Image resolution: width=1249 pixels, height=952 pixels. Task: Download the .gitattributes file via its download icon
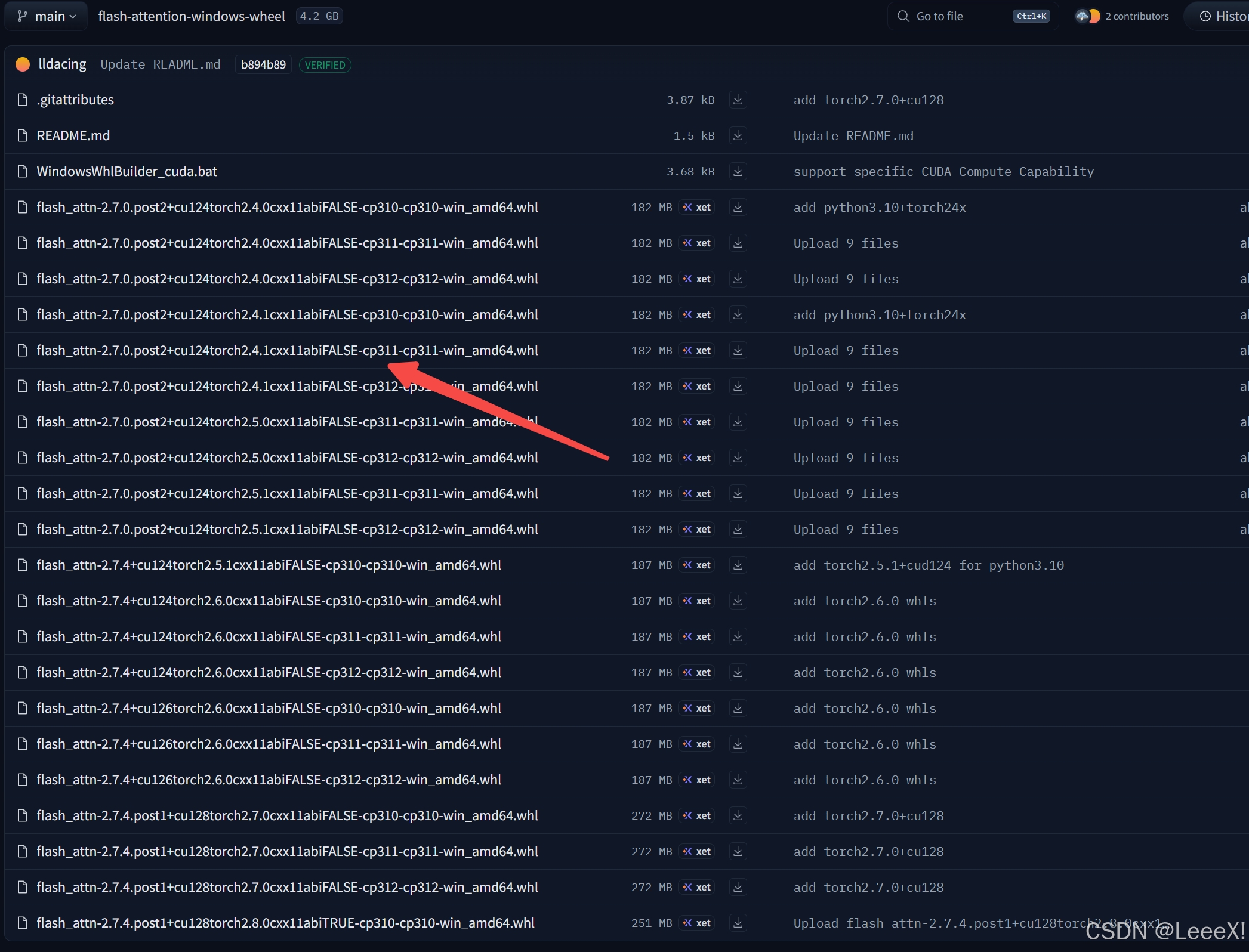[738, 100]
